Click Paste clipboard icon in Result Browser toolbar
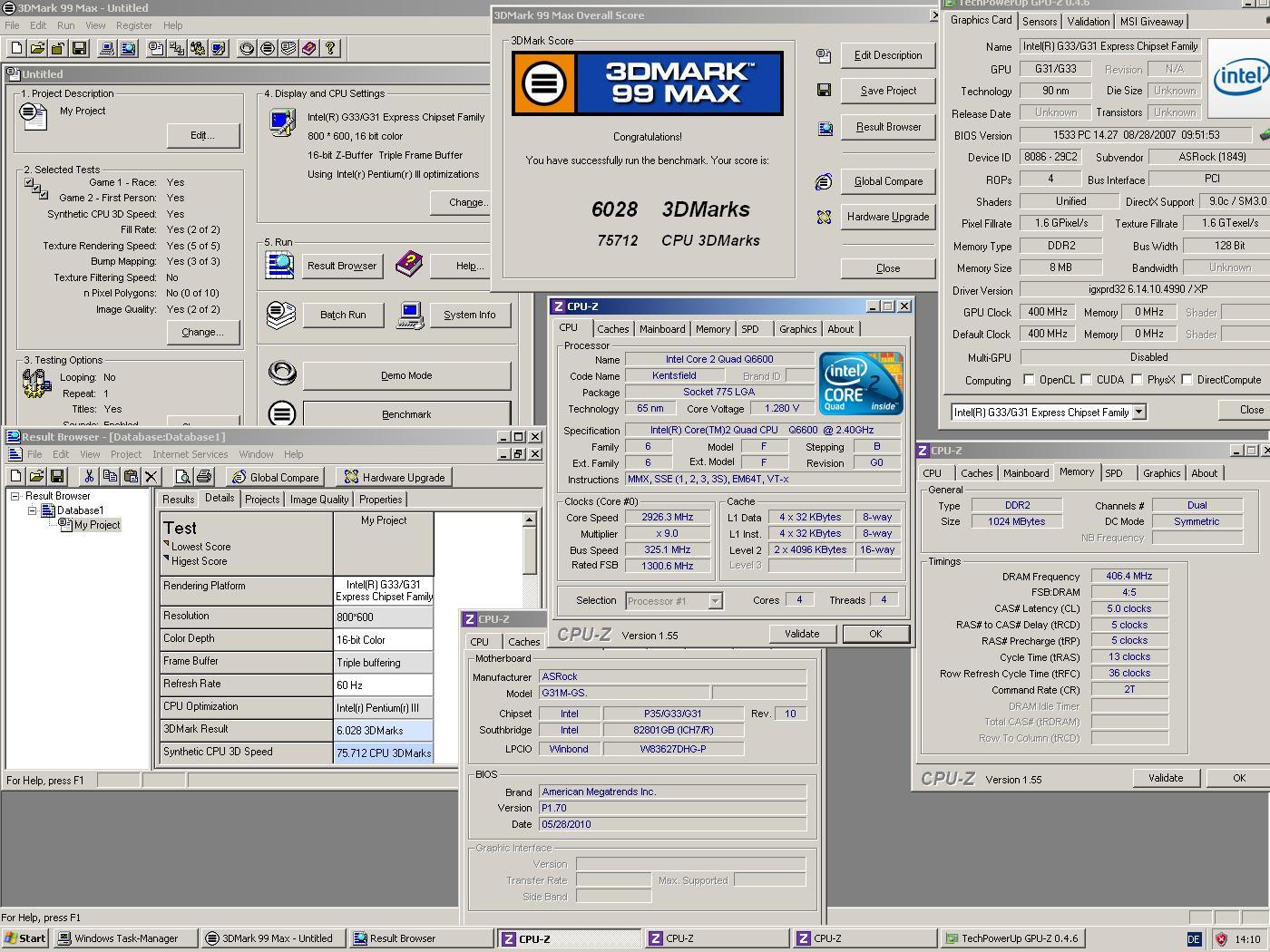The height and width of the screenshot is (952, 1270). tap(131, 476)
